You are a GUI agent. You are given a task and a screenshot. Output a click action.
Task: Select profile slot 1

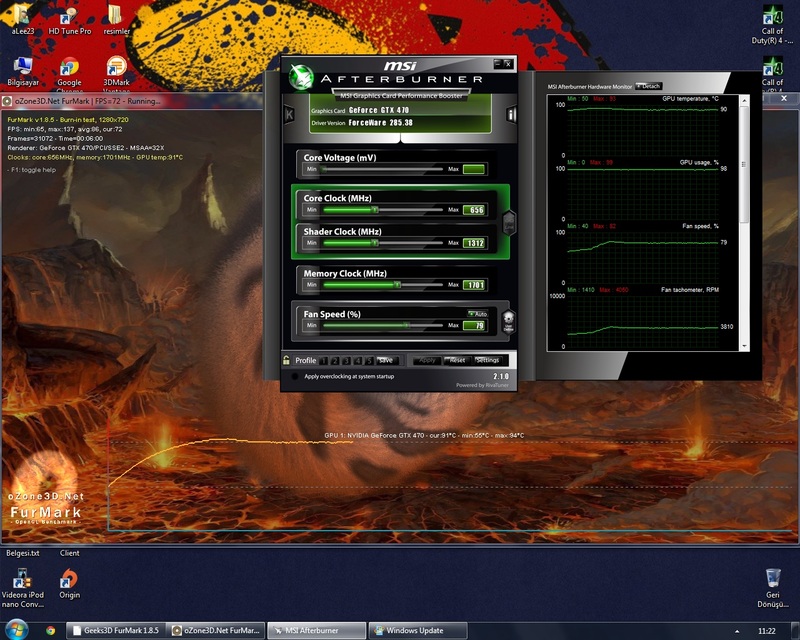323,360
